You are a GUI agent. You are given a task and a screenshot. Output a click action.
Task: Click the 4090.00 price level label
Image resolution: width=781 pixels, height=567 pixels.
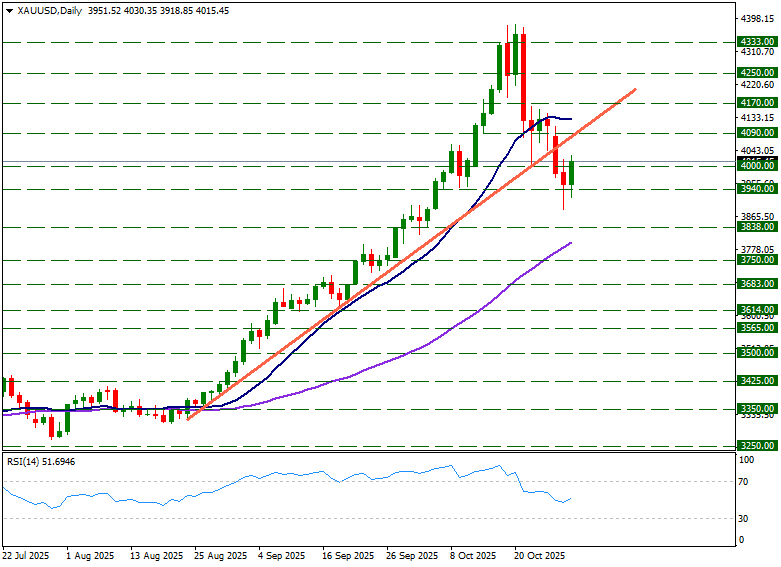pyautogui.click(x=756, y=132)
